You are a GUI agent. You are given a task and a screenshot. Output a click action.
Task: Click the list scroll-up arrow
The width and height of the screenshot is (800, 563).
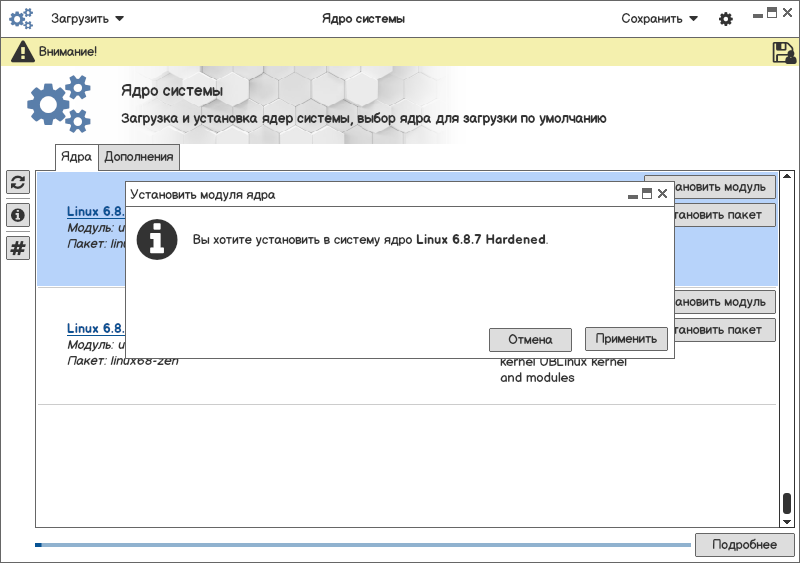click(x=787, y=176)
